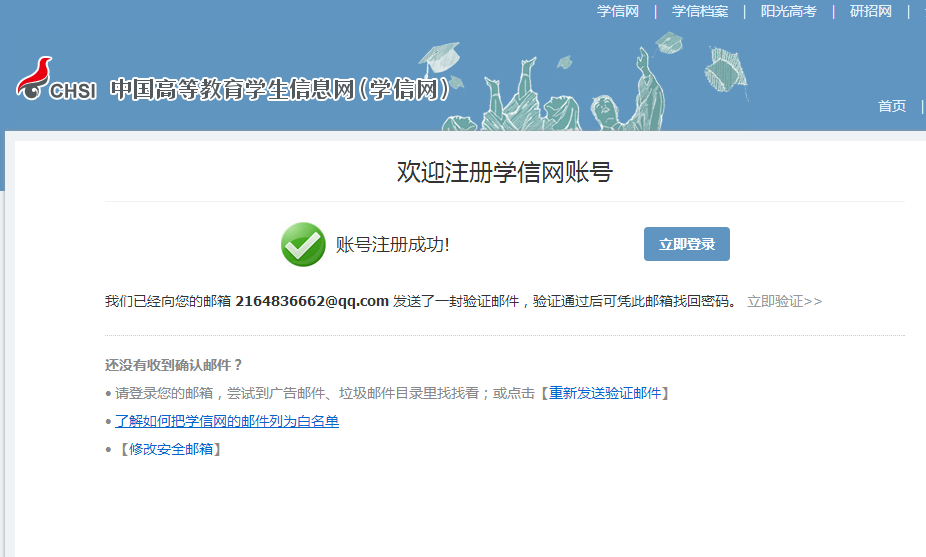Viewport: 926px width, 557px height.
Task: Select the email address 2164836662@qq.com
Action: pyautogui.click(x=312, y=301)
